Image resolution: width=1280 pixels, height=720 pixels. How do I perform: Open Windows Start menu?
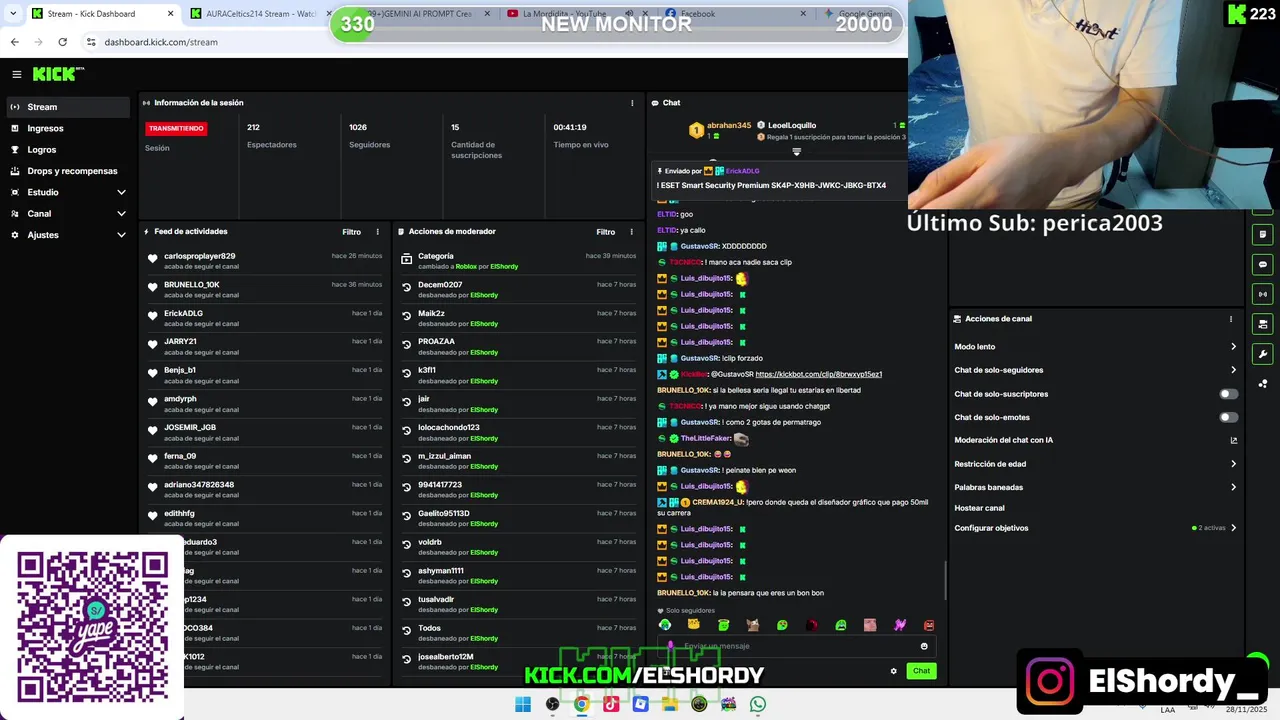522,704
